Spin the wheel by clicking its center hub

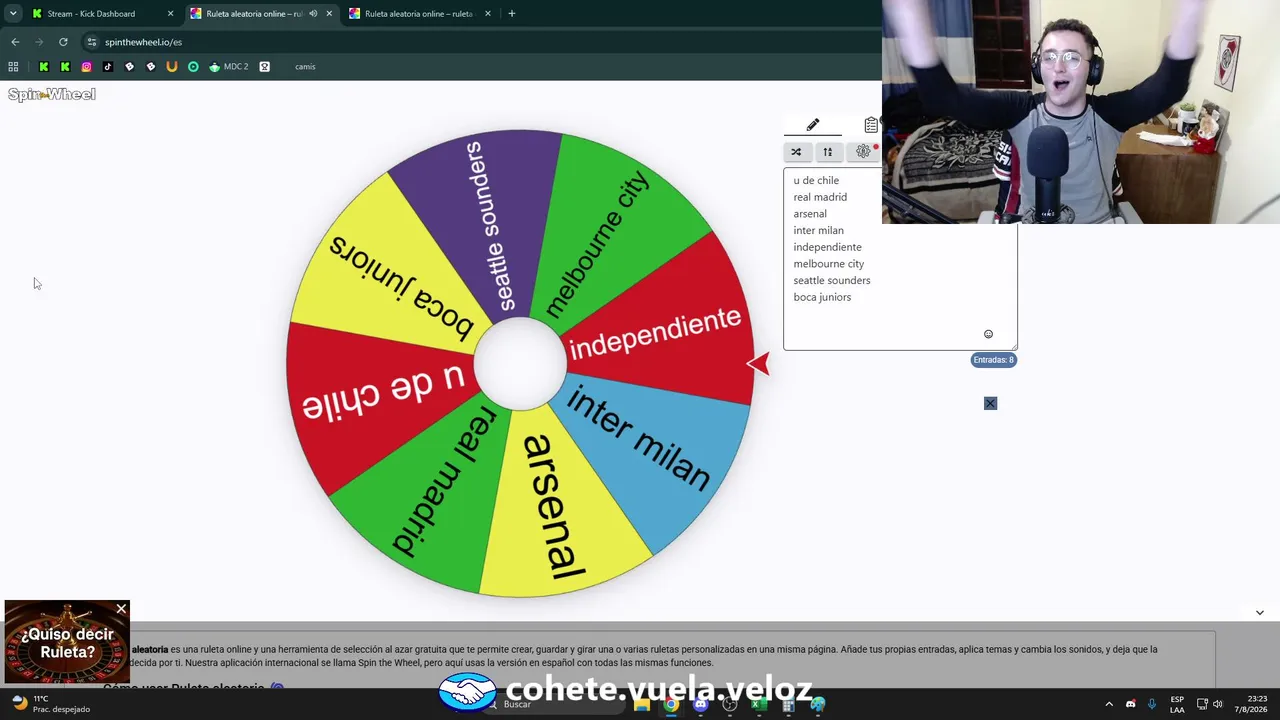(520, 364)
